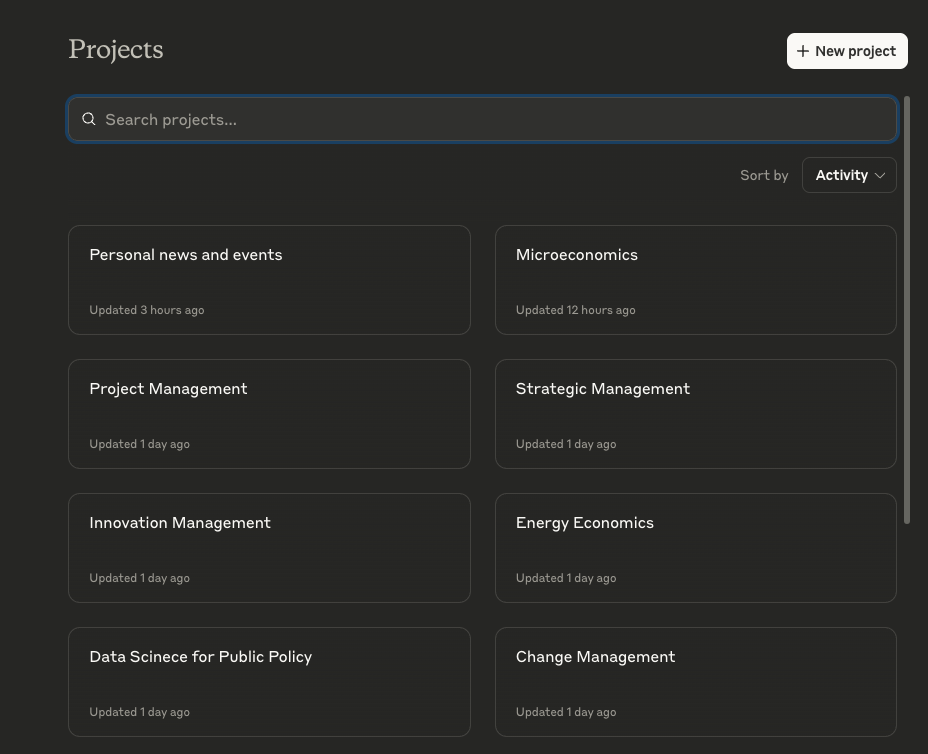
Task: Open the Project Management project card
Action: pyautogui.click(x=269, y=414)
